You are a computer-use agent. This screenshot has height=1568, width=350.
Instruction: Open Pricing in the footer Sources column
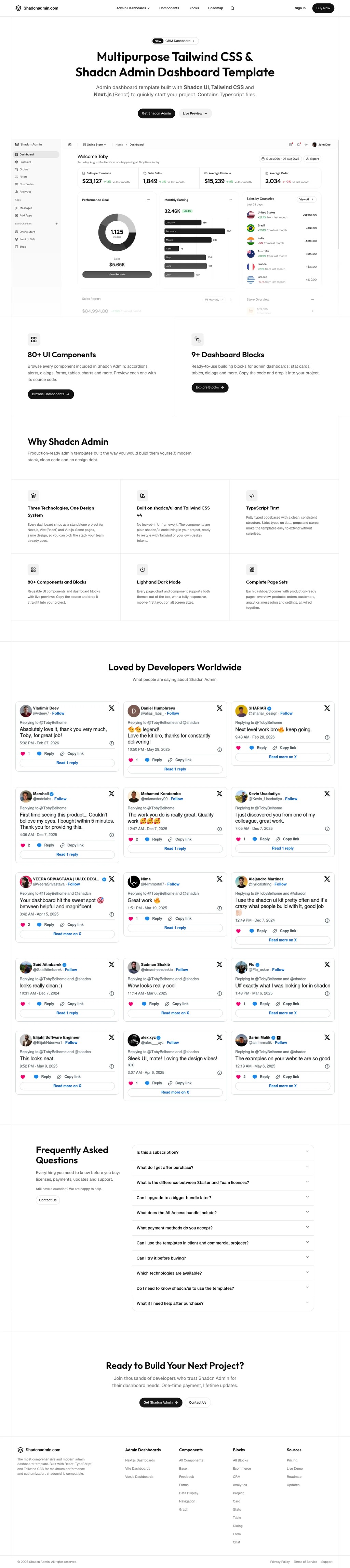(x=292, y=1460)
